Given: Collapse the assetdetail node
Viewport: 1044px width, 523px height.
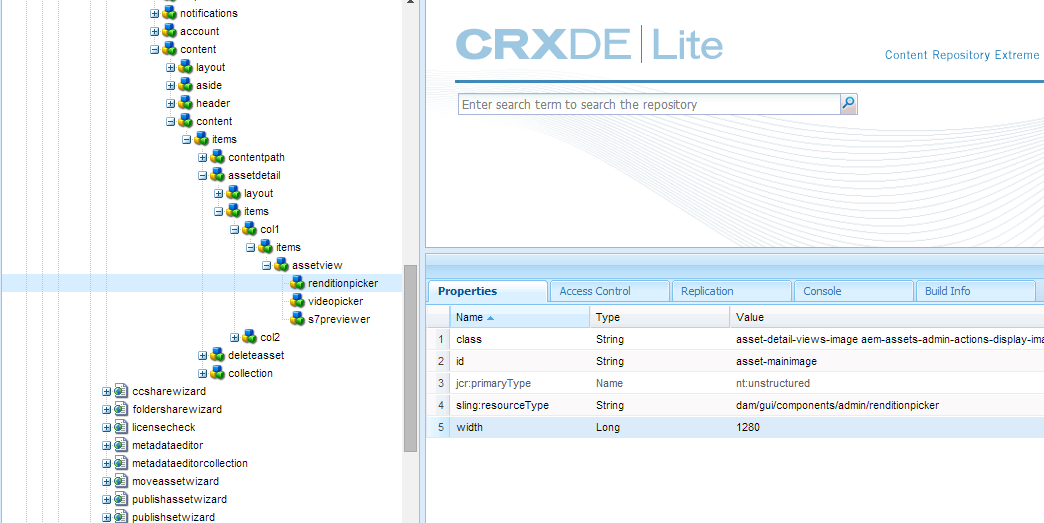Looking at the screenshot, I should pos(202,176).
